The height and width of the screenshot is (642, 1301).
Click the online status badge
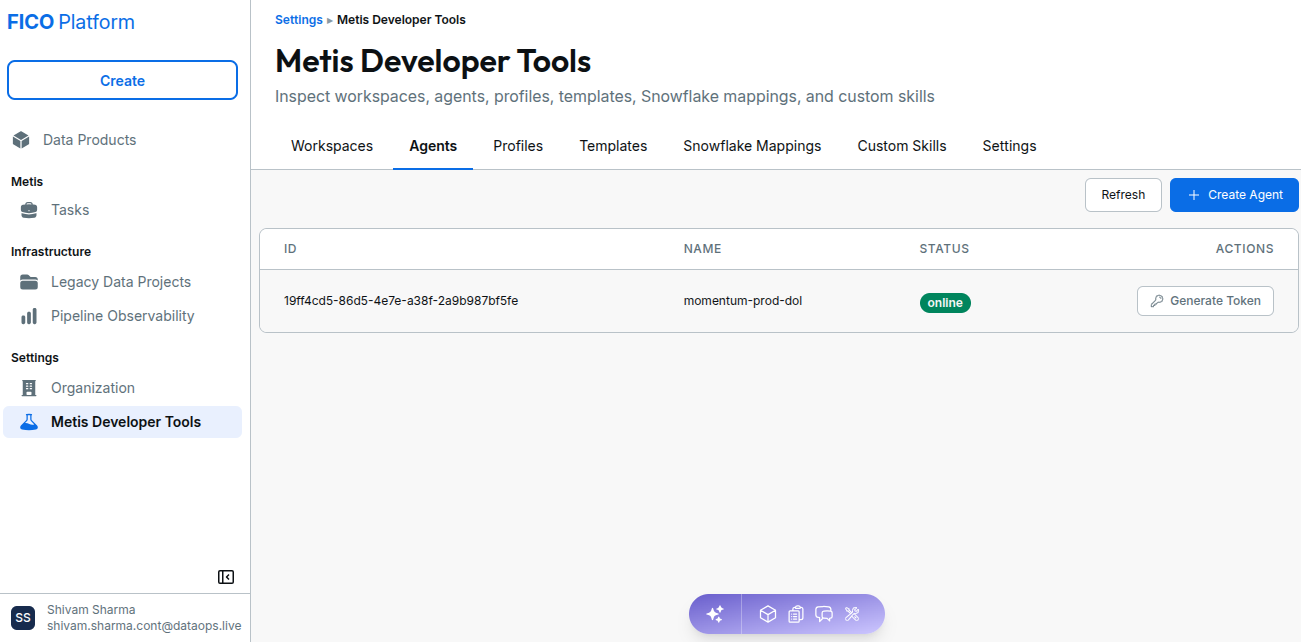[x=945, y=302]
